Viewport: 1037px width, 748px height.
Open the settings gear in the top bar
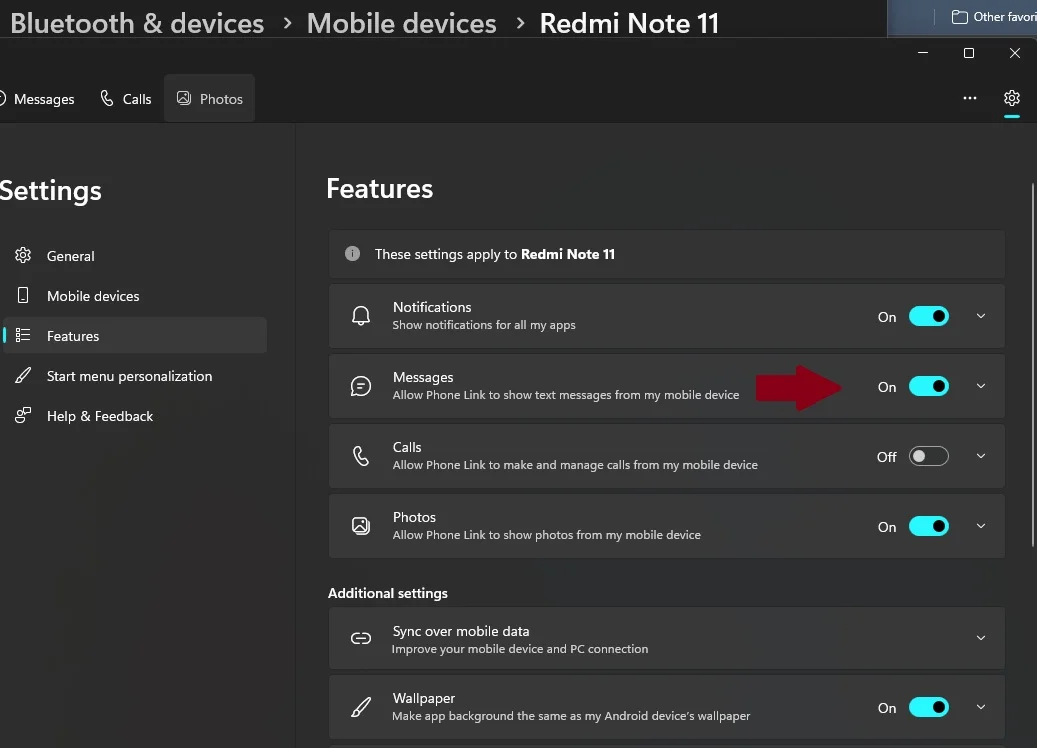pos(1011,99)
